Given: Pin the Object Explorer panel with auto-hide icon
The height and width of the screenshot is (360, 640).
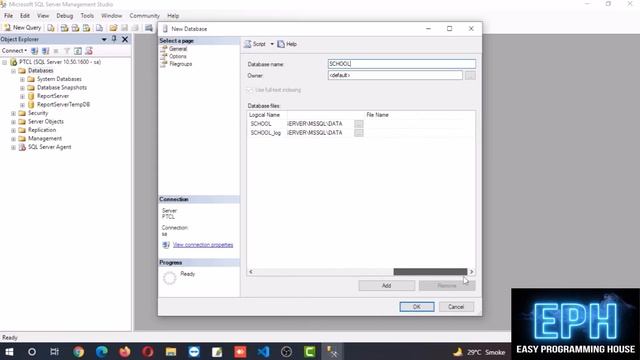Looking at the screenshot, I should point(114,39).
